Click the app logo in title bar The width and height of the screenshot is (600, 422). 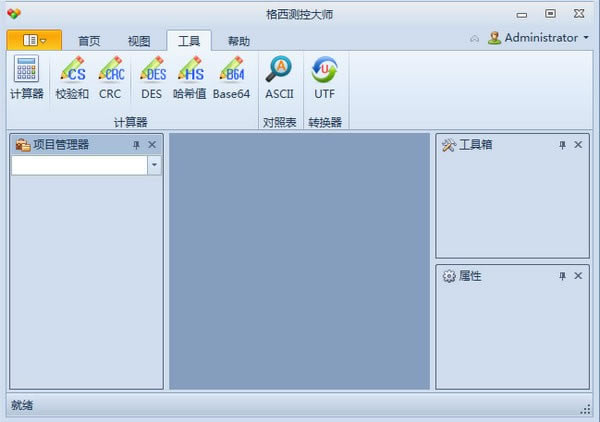(14, 14)
